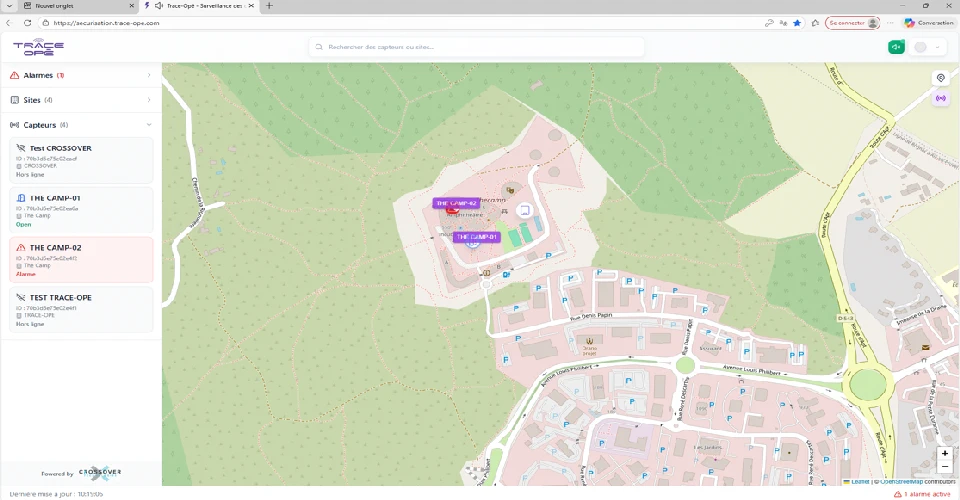Click the map site locator pin button

(941, 78)
